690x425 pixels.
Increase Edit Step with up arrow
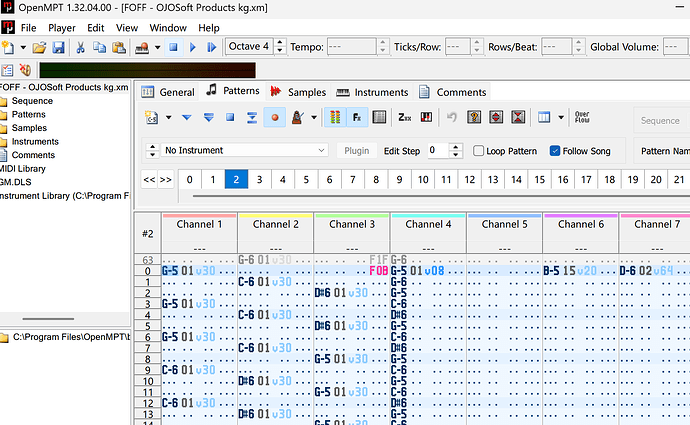click(x=456, y=147)
